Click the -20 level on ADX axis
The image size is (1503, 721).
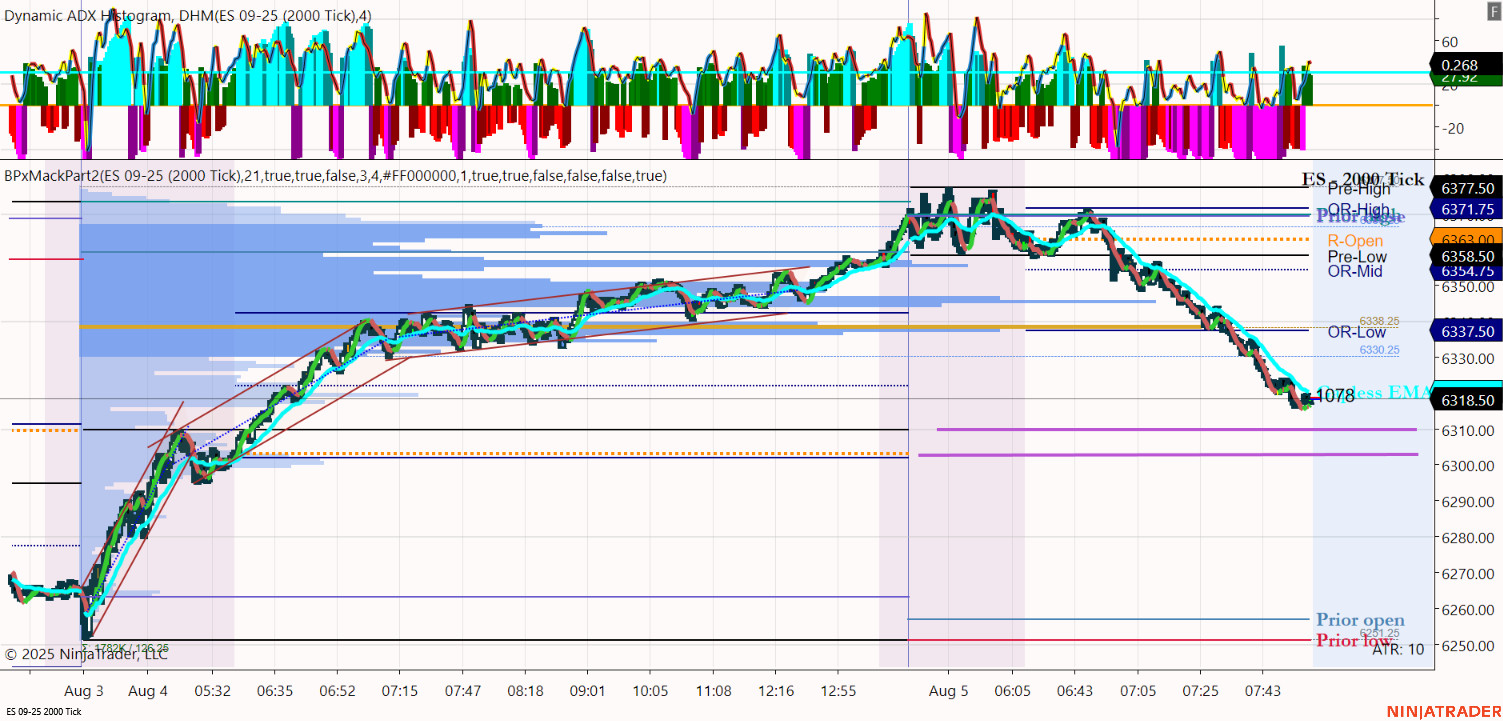pos(1452,128)
